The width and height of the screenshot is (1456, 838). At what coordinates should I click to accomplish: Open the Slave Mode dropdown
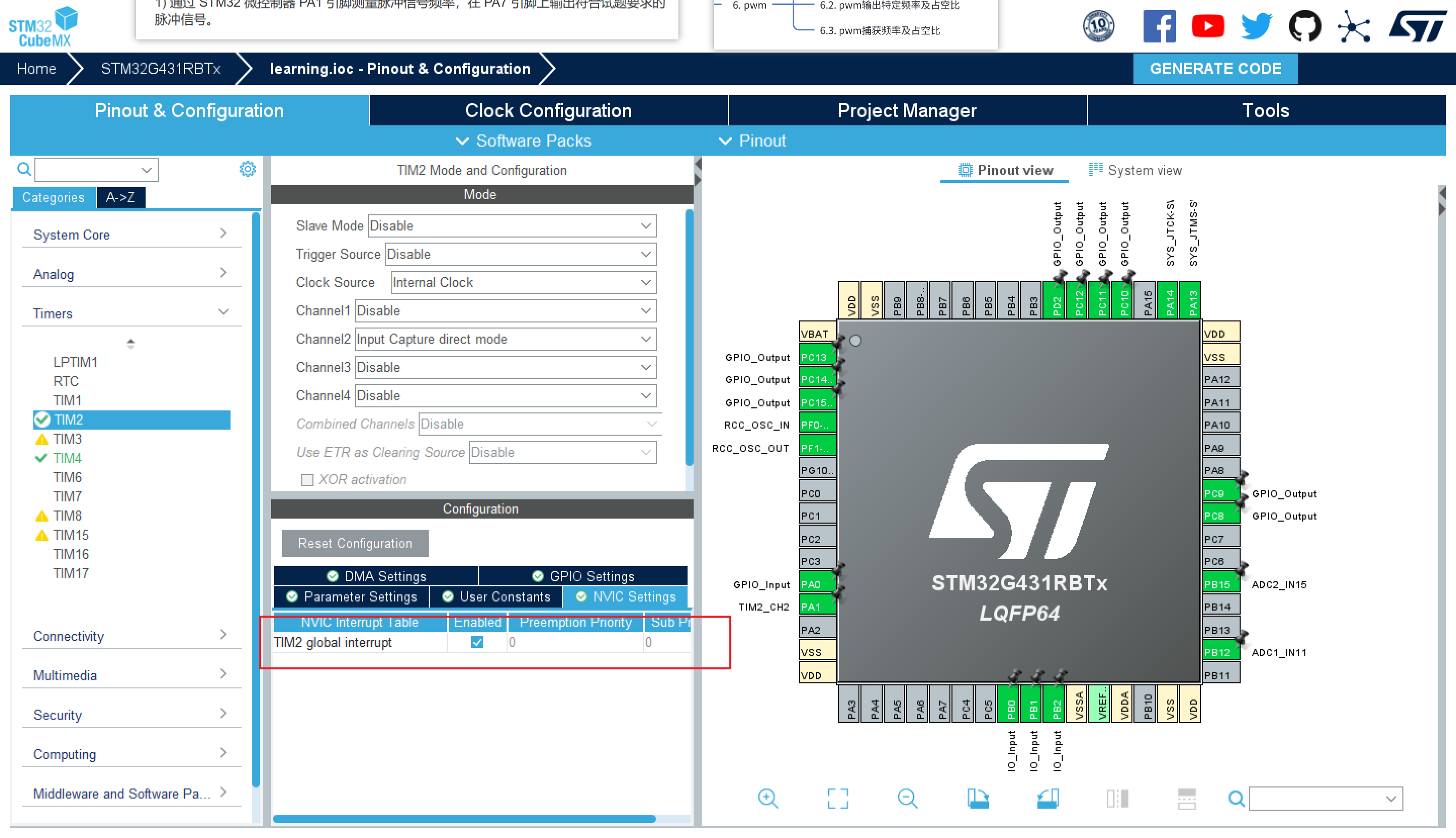pos(512,225)
